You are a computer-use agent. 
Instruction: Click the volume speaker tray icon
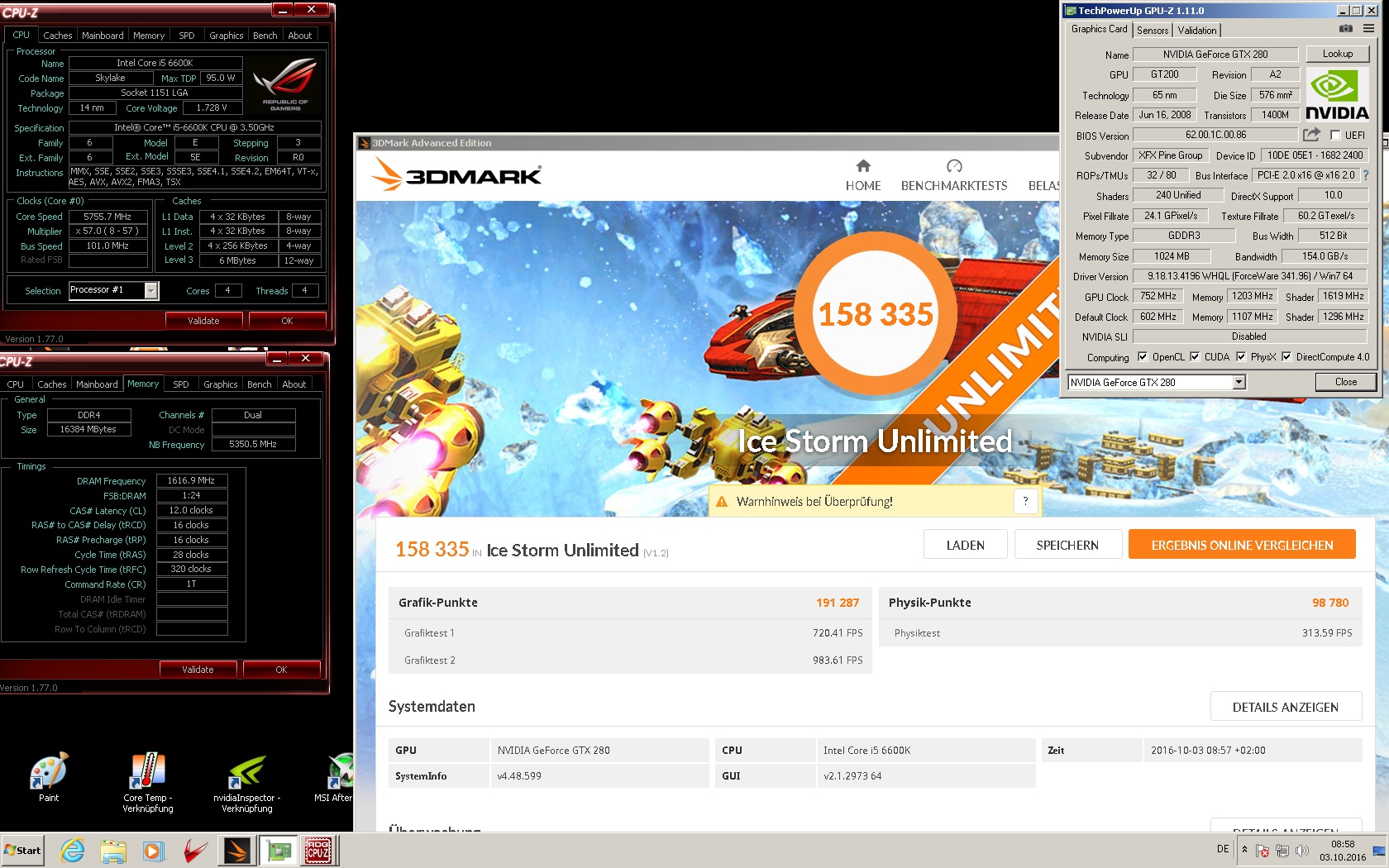[x=1302, y=851]
